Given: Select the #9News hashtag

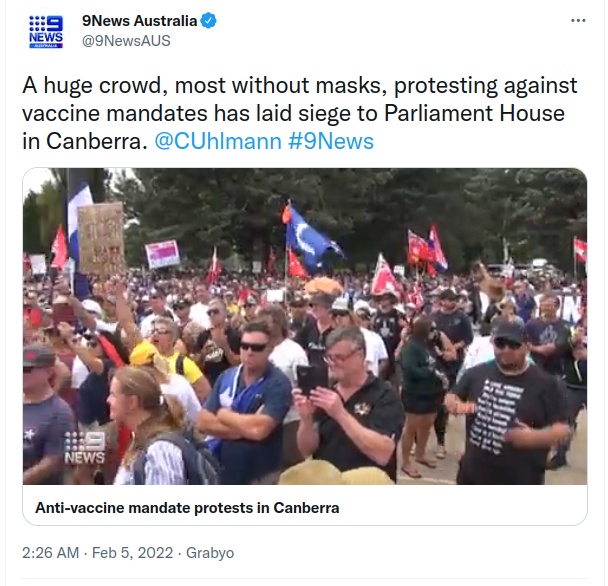Looking at the screenshot, I should click(x=331, y=141).
